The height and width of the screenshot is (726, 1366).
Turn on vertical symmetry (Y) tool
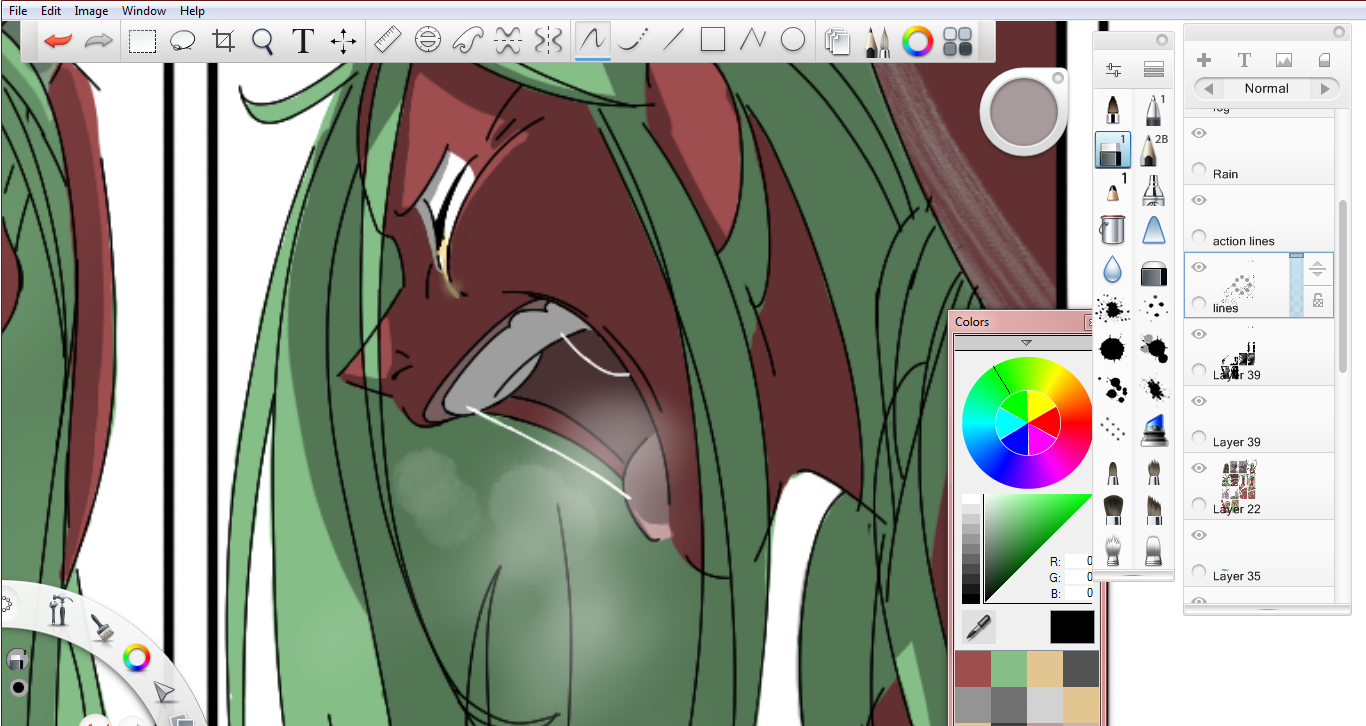(548, 41)
